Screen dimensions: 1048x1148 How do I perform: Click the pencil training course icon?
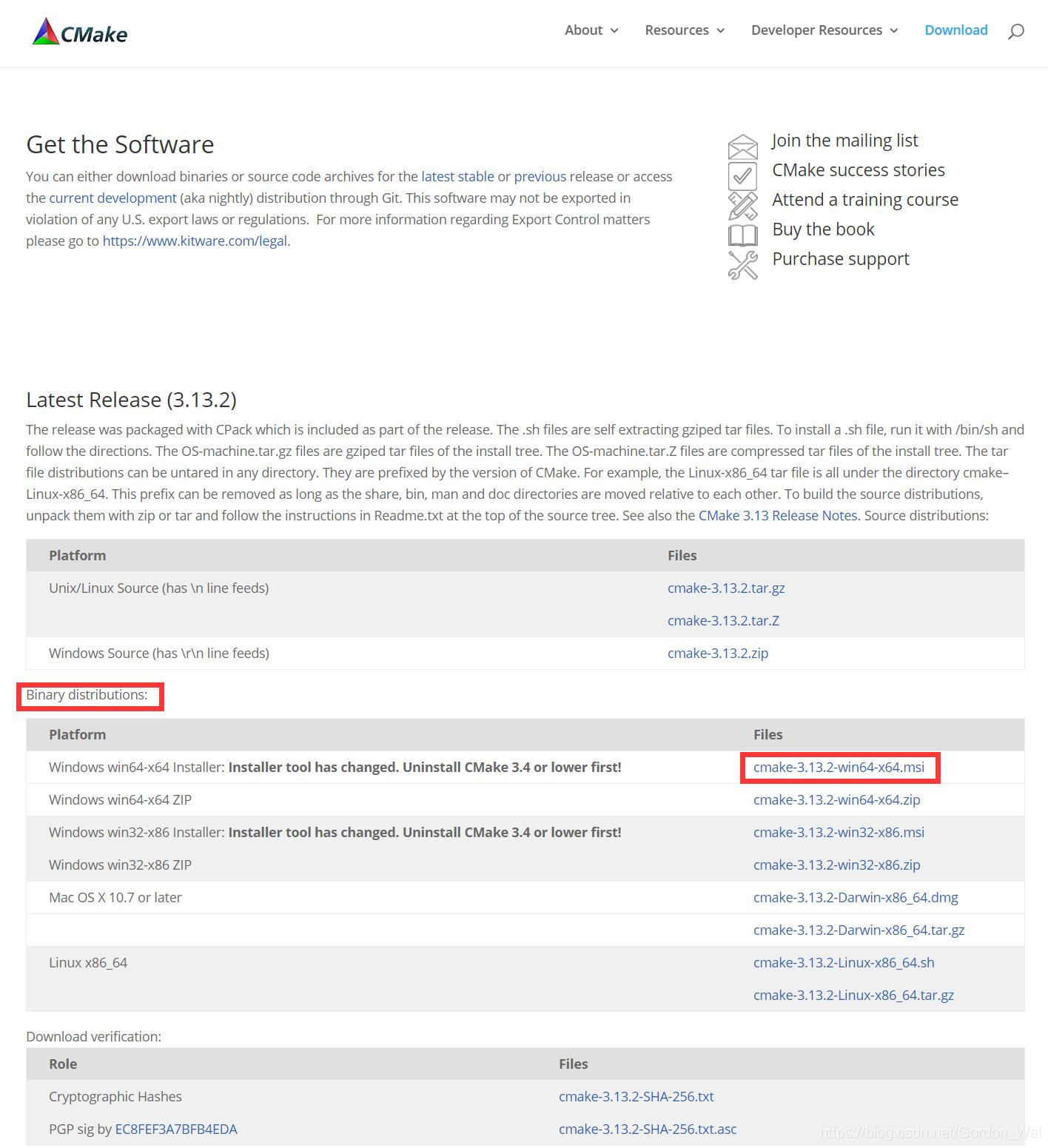742,206
